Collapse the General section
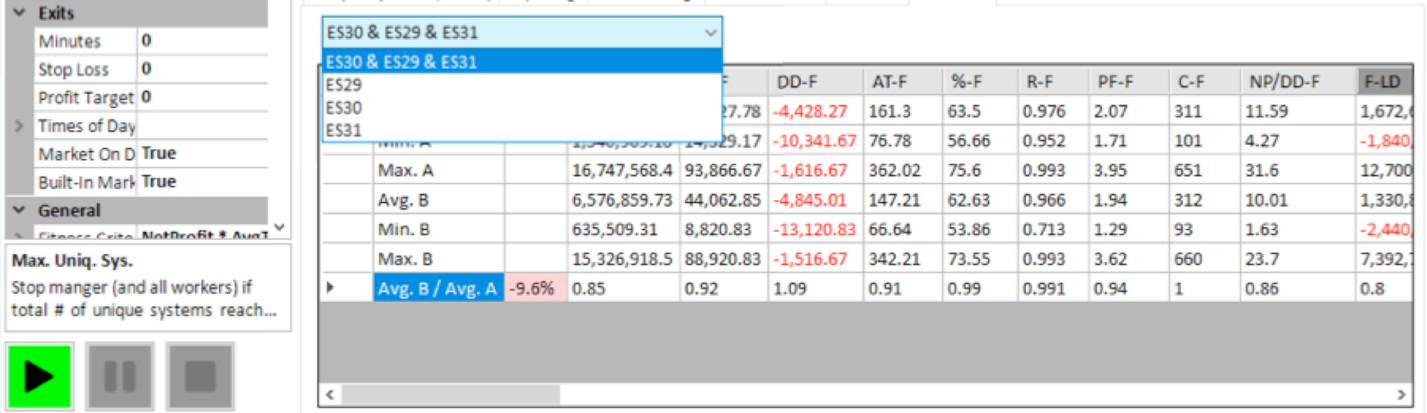 (x=19, y=211)
